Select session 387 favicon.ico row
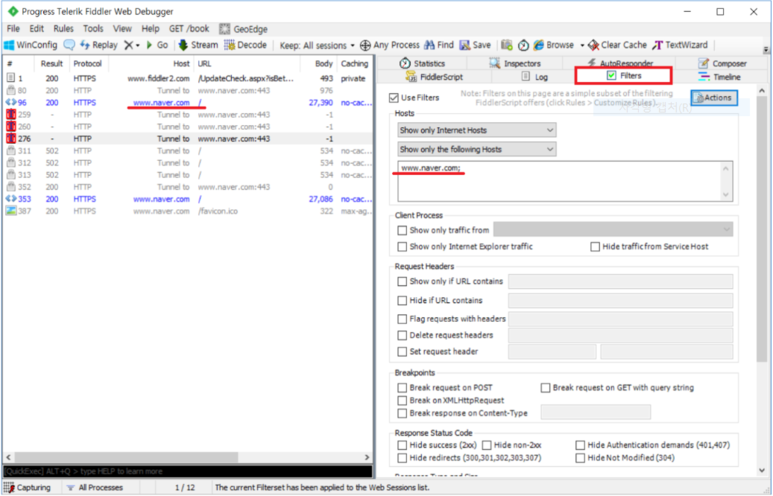The width and height of the screenshot is (773, 496). point(188,211)
